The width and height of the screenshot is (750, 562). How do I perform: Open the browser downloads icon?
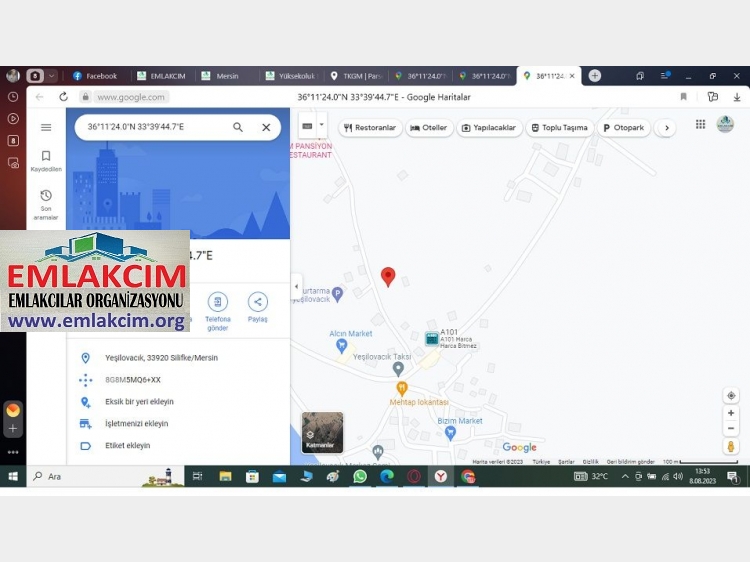click(x=737, y=97)
